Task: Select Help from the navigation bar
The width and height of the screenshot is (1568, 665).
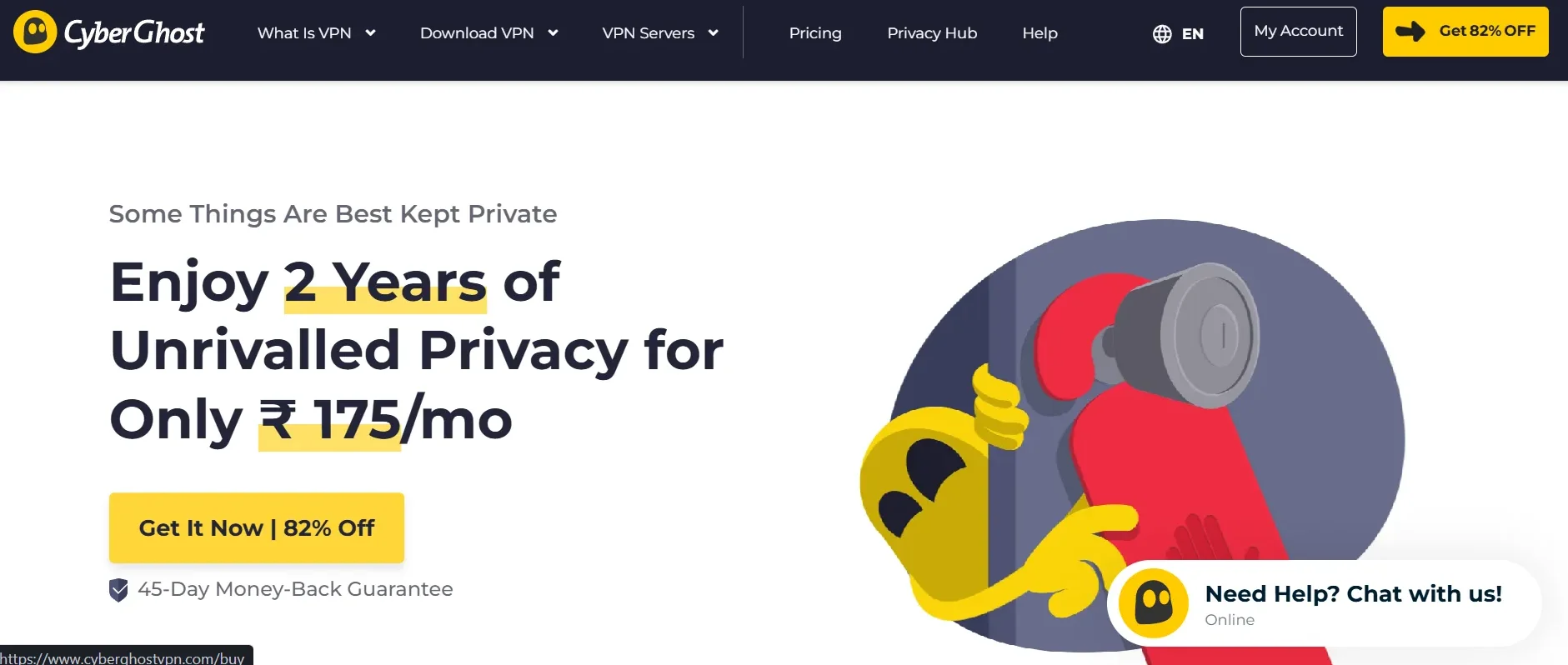Action: 1039,32
